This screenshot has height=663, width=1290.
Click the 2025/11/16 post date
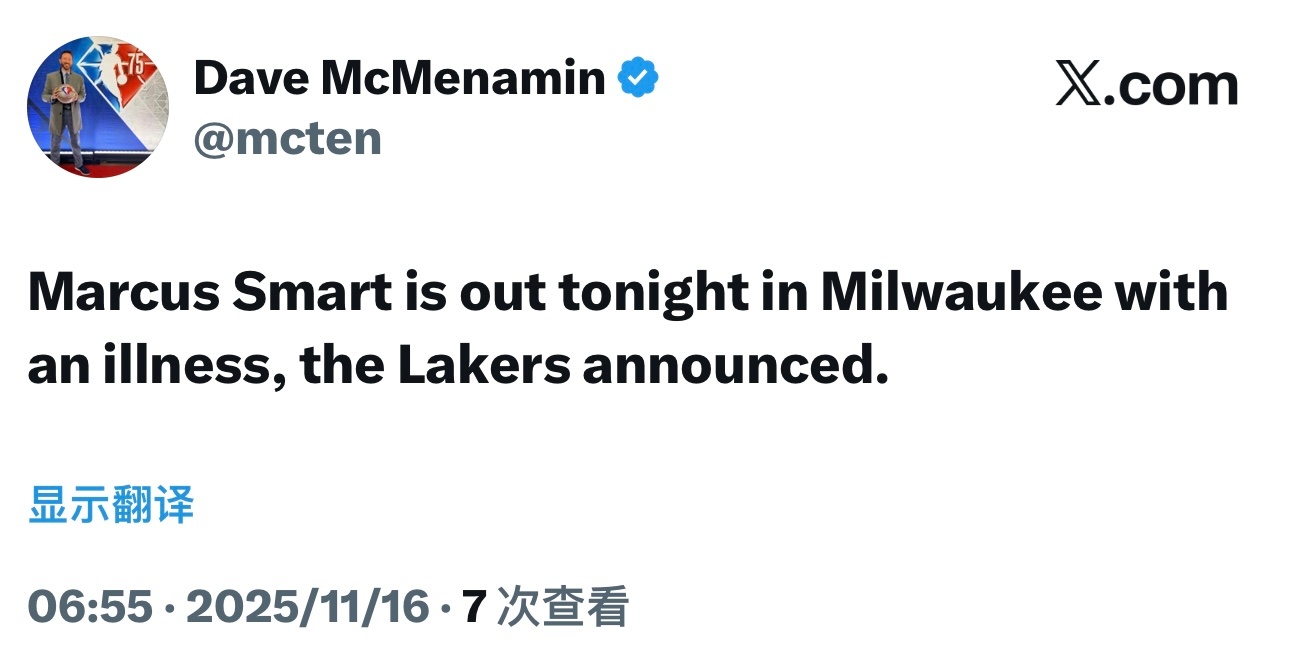tap(308, 606)
